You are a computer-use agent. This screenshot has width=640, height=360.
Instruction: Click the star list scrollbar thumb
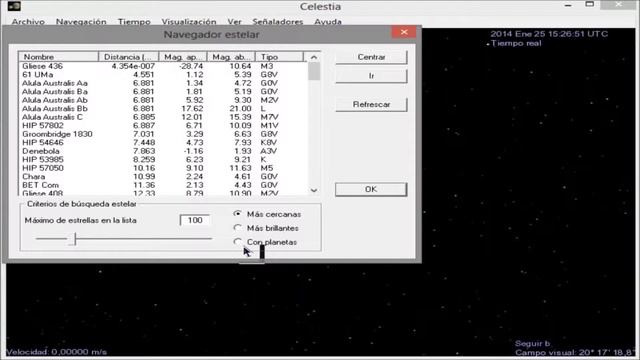[313, 71]
